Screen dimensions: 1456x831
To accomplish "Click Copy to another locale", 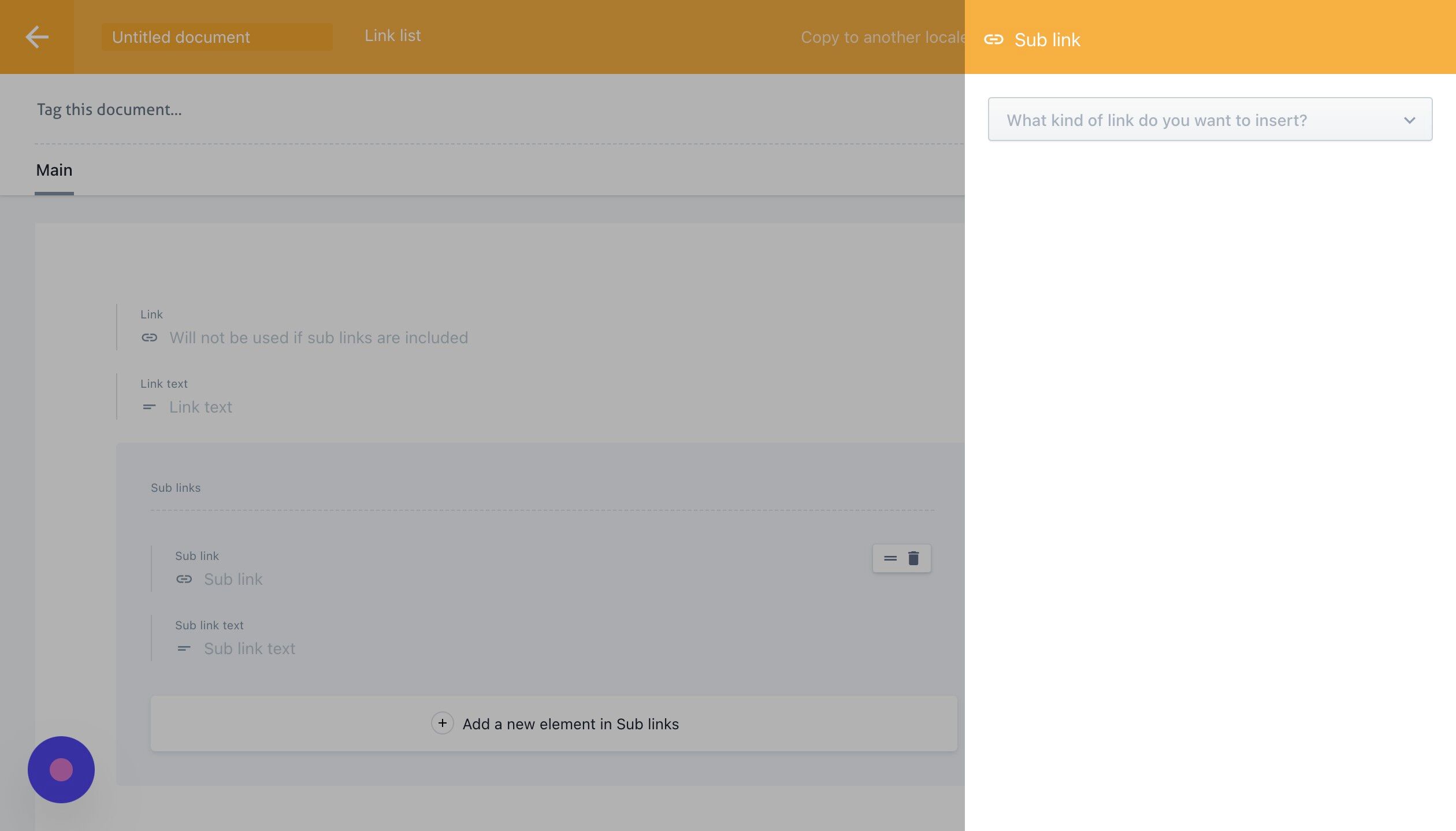I will [x=882, y=38].
